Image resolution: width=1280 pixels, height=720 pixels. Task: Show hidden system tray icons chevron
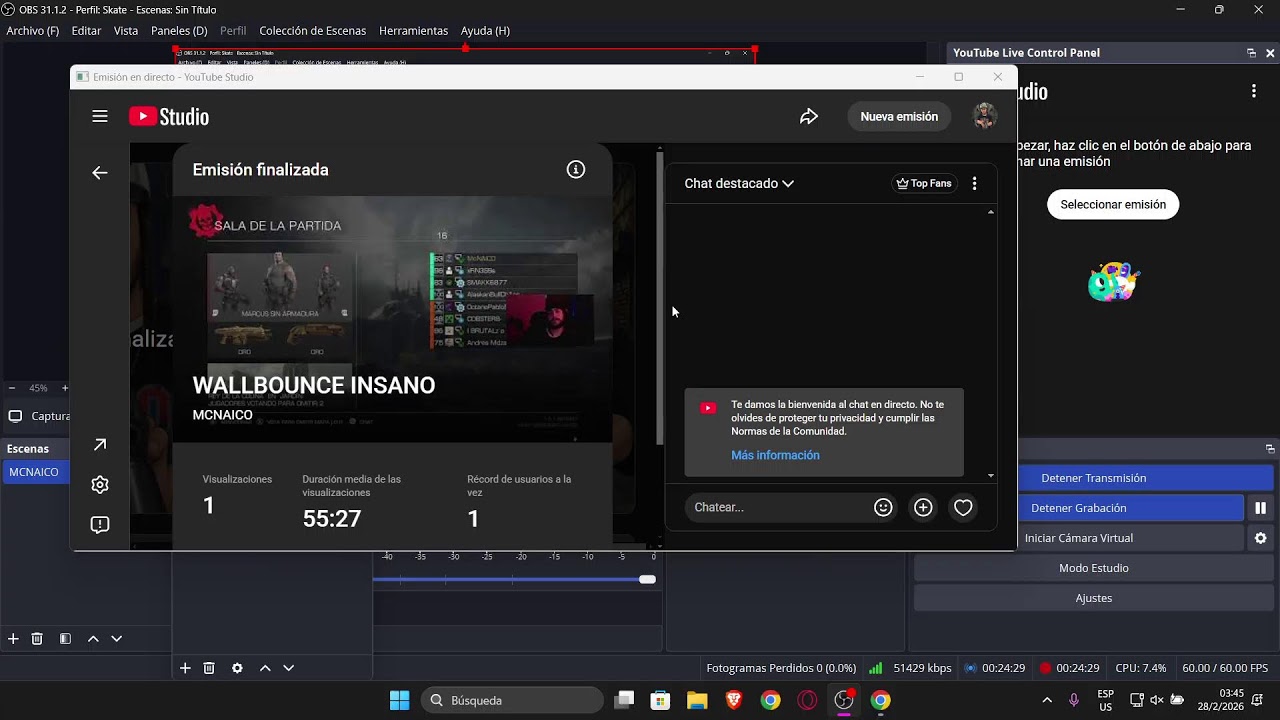[x=1047, y=700]
